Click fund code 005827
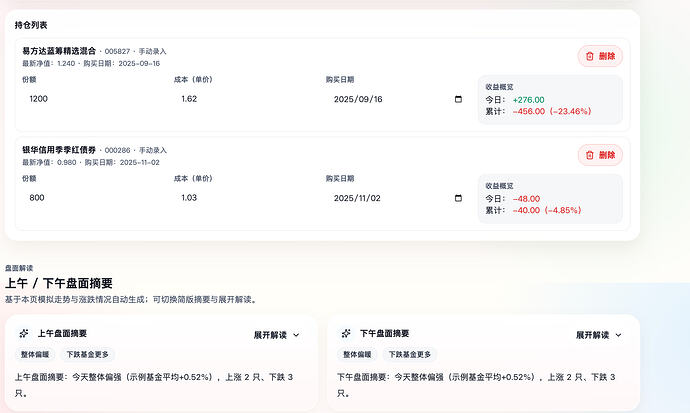 coord(117,51)
